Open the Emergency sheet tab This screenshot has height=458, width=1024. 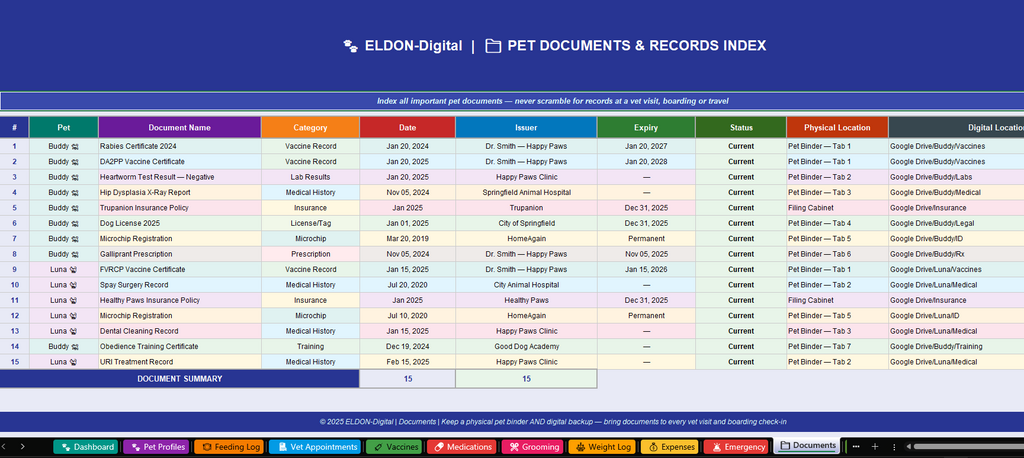tap(737, 447)
